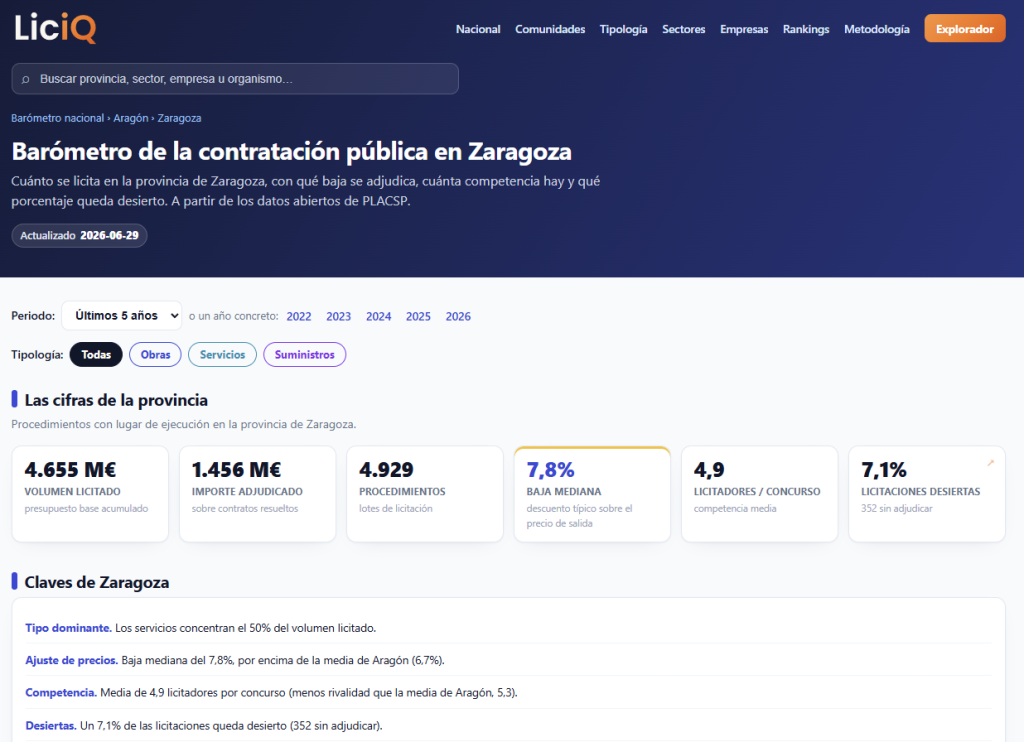Click the orange Explorador button
Screen dimensions: 1024x742
pyautogui.click(x=965, y=29)
